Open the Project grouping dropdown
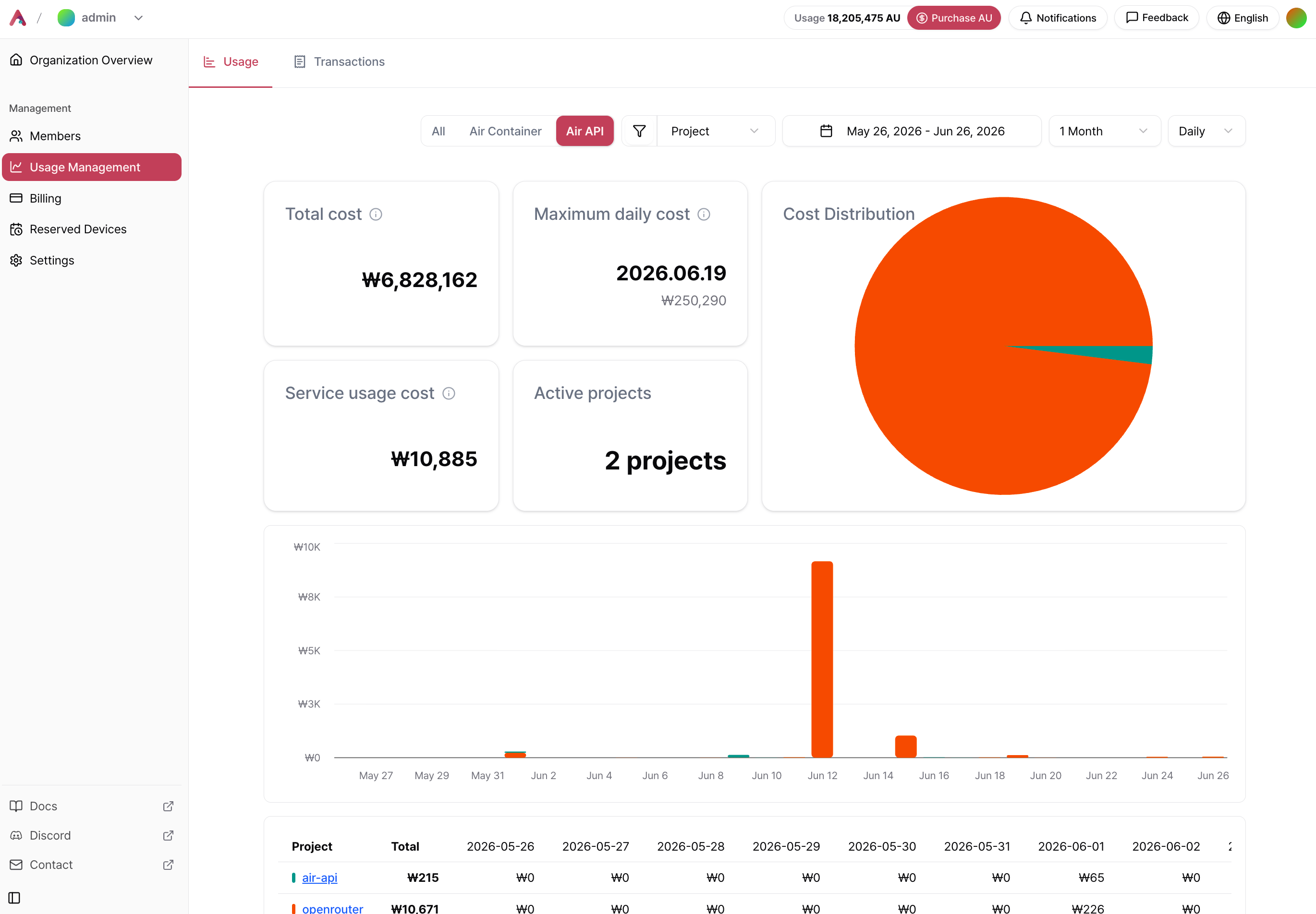 click(x=716, y=131)
